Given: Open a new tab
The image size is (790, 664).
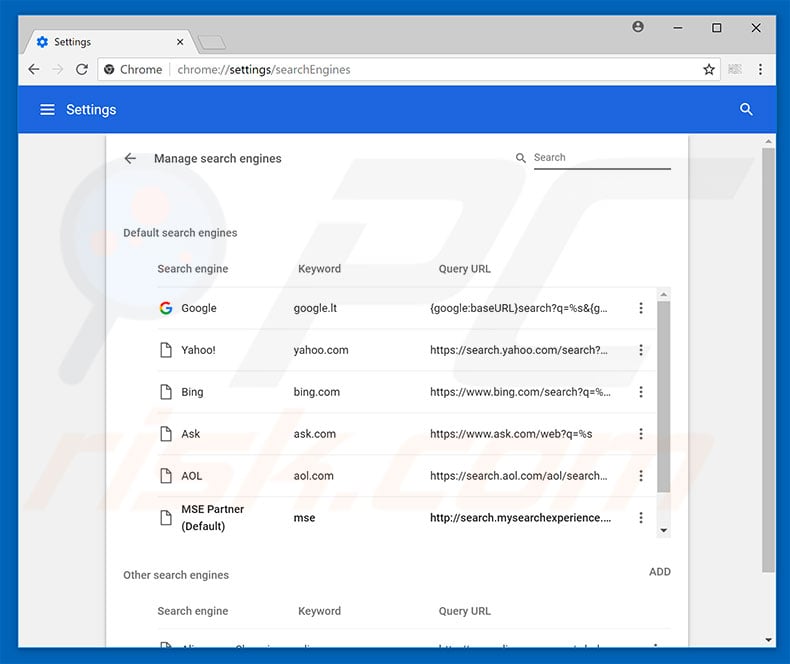Looking at the screenshot, I should coord(212,43).
